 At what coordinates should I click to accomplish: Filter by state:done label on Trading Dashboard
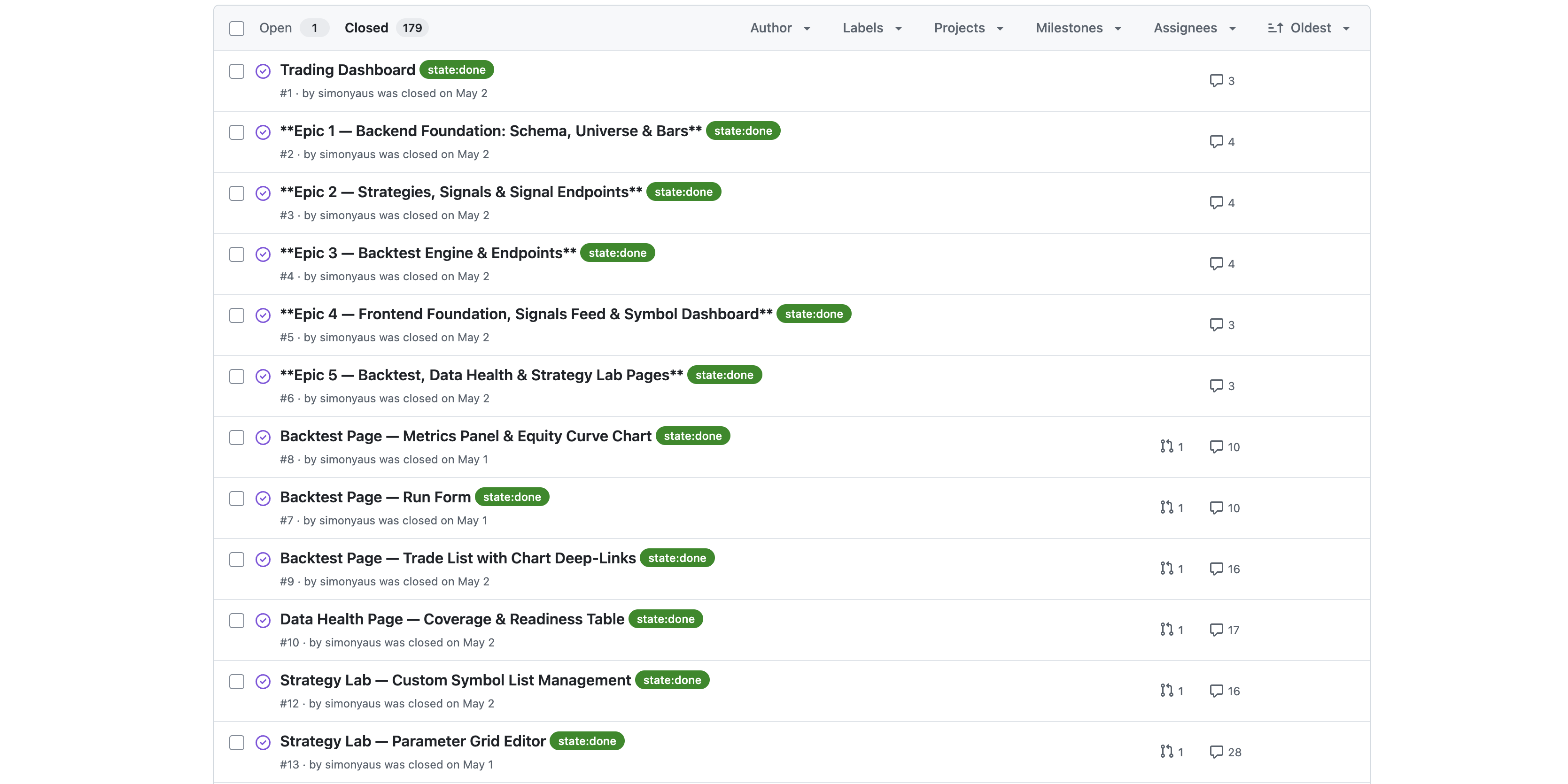[457, 70]
